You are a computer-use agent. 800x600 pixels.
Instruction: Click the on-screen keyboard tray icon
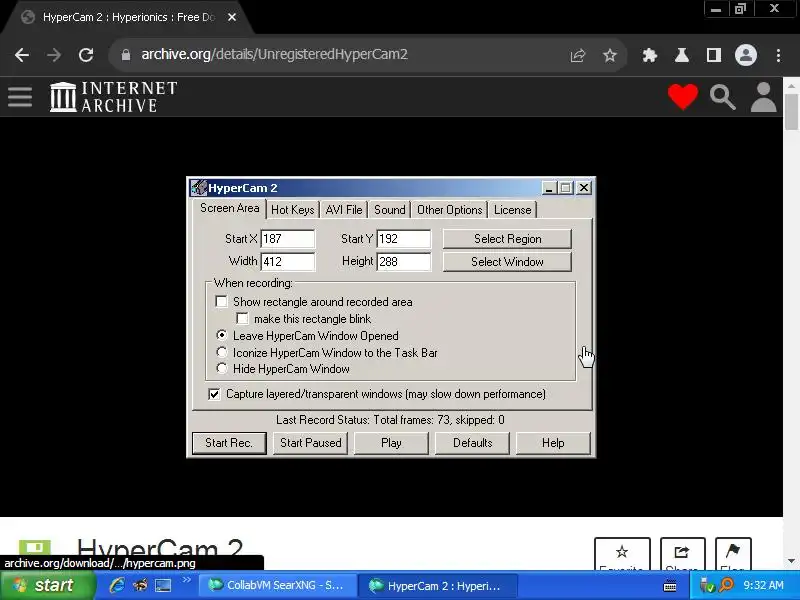(x=670, y=586)
